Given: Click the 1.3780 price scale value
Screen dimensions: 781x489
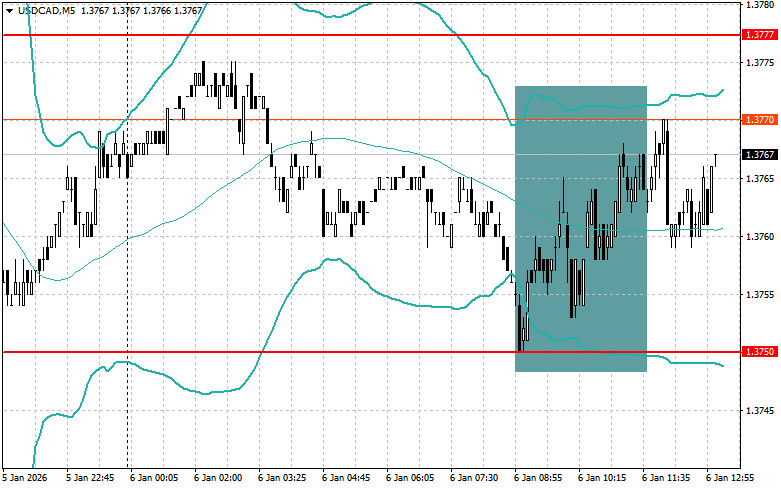Looking at the screenshot, I should tap(760, 4).
